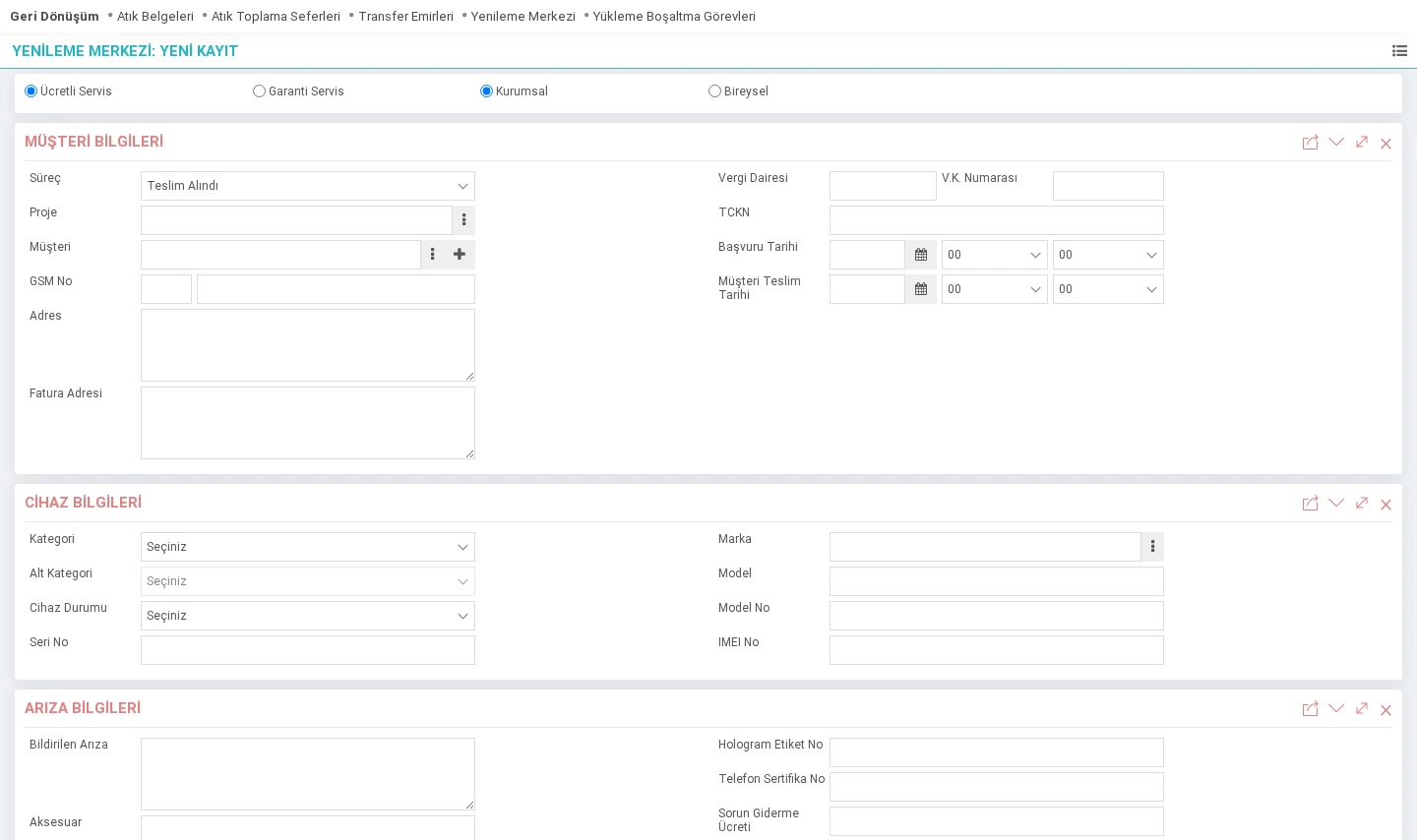The image size is (1417, 840).
Task: Open the Marka lookup dots button
Action: tap(1152, 547)
